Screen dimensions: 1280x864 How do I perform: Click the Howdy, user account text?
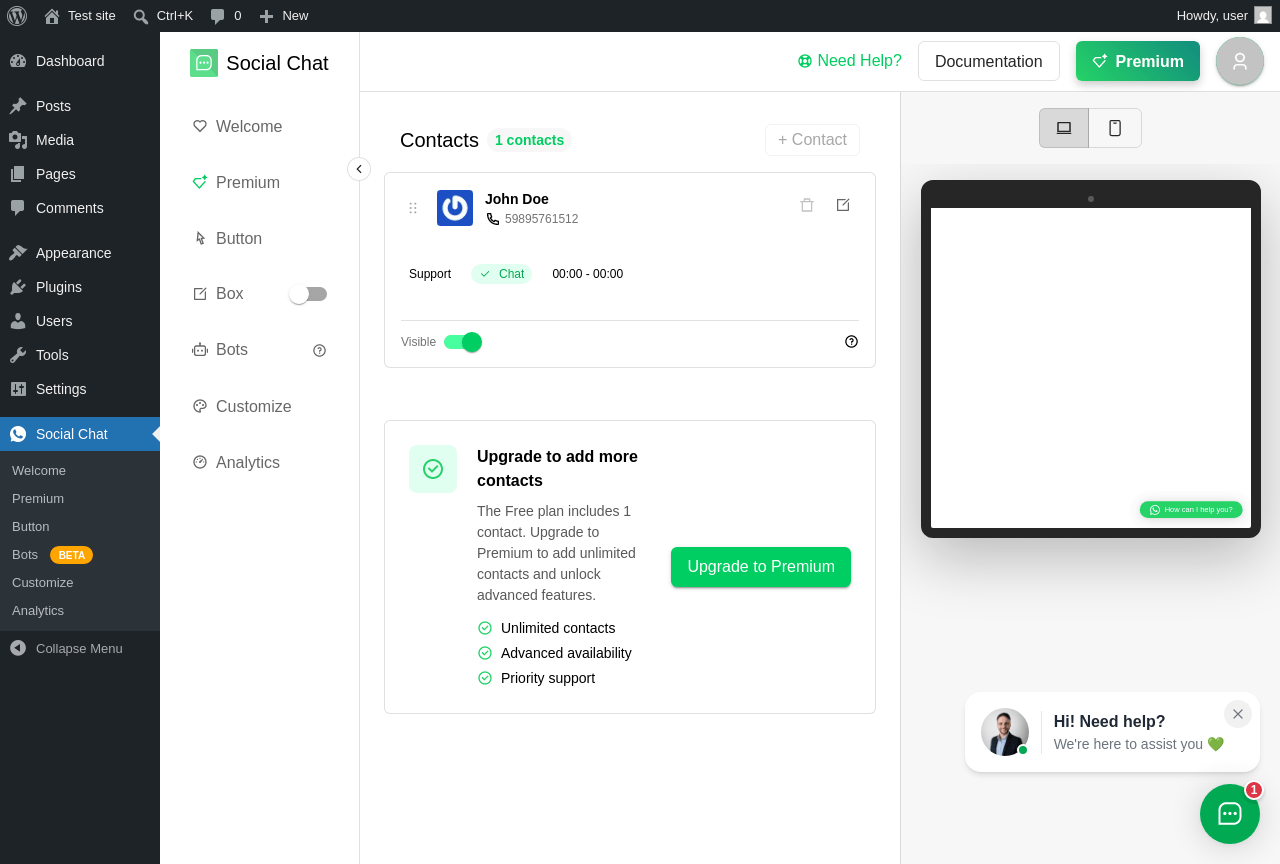[x=1212, y=16]
